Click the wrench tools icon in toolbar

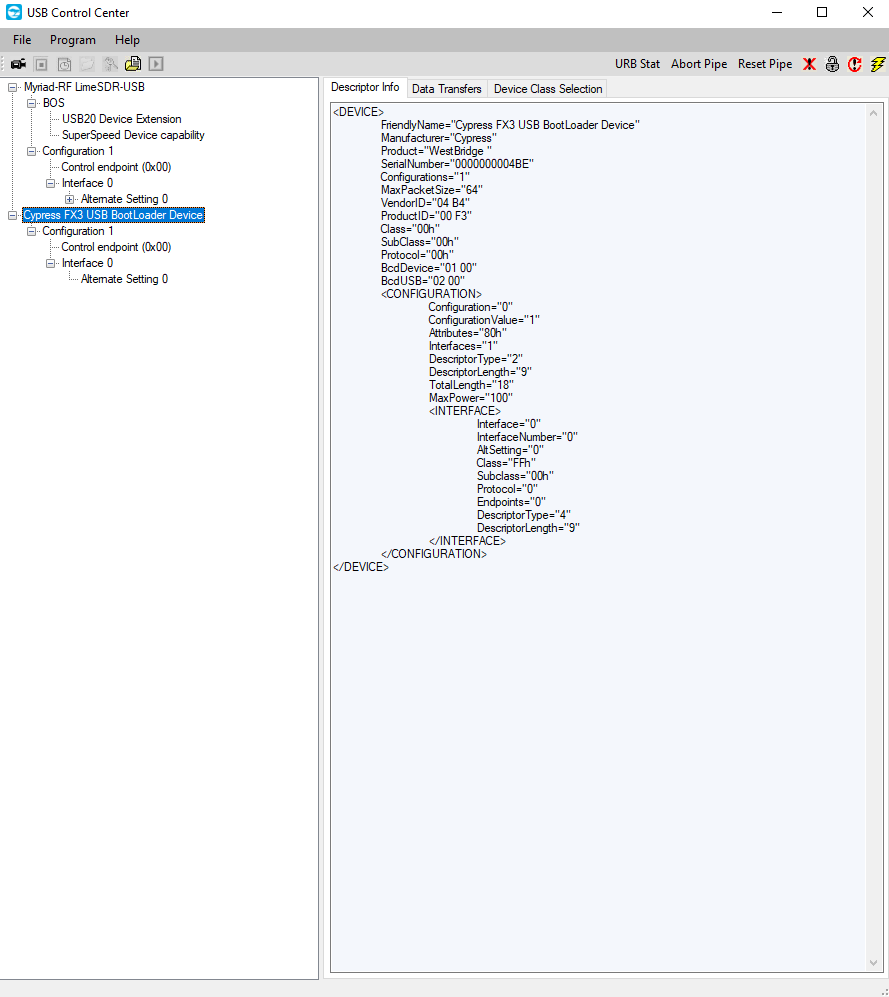tap(110, 64)
